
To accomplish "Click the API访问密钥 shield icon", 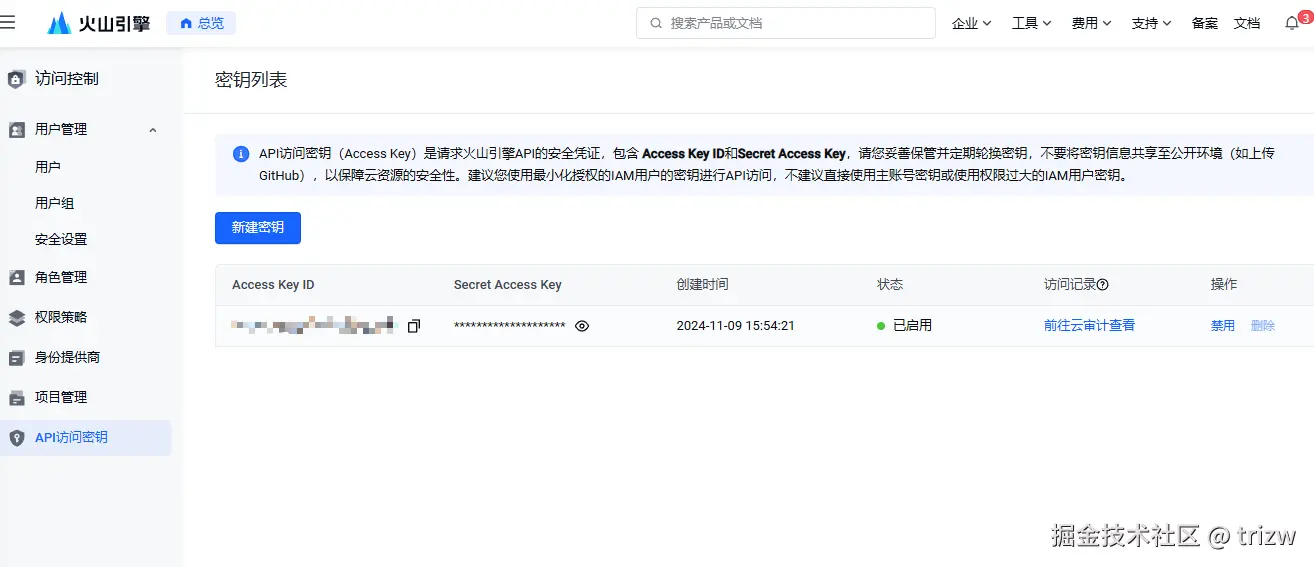I will coord(16,438).
